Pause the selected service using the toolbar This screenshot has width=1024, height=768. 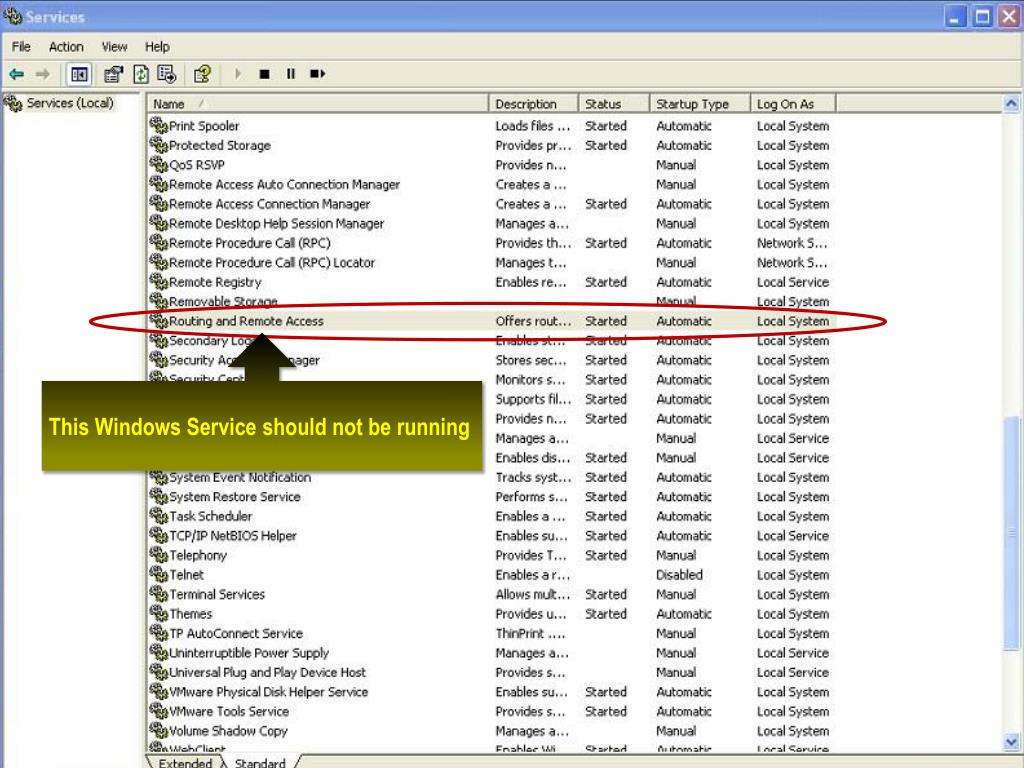click(291, 74)
